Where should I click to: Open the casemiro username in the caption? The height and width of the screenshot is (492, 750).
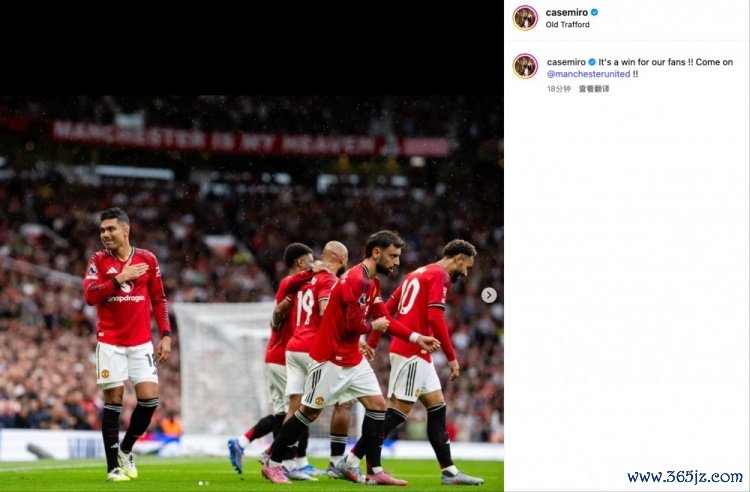tap(566, 62)
